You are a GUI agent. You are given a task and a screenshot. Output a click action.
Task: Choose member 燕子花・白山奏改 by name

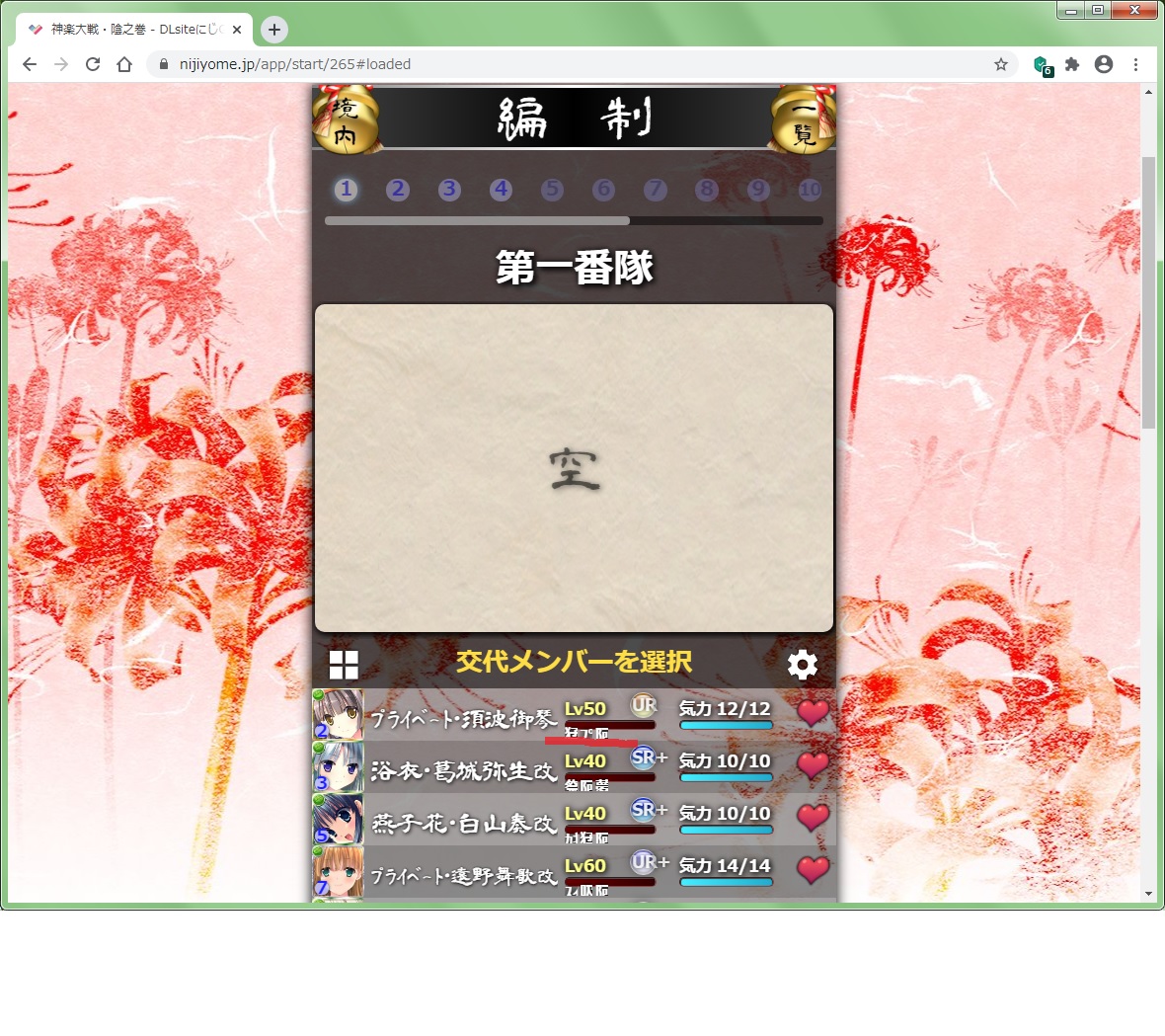(x=463, y=823)
